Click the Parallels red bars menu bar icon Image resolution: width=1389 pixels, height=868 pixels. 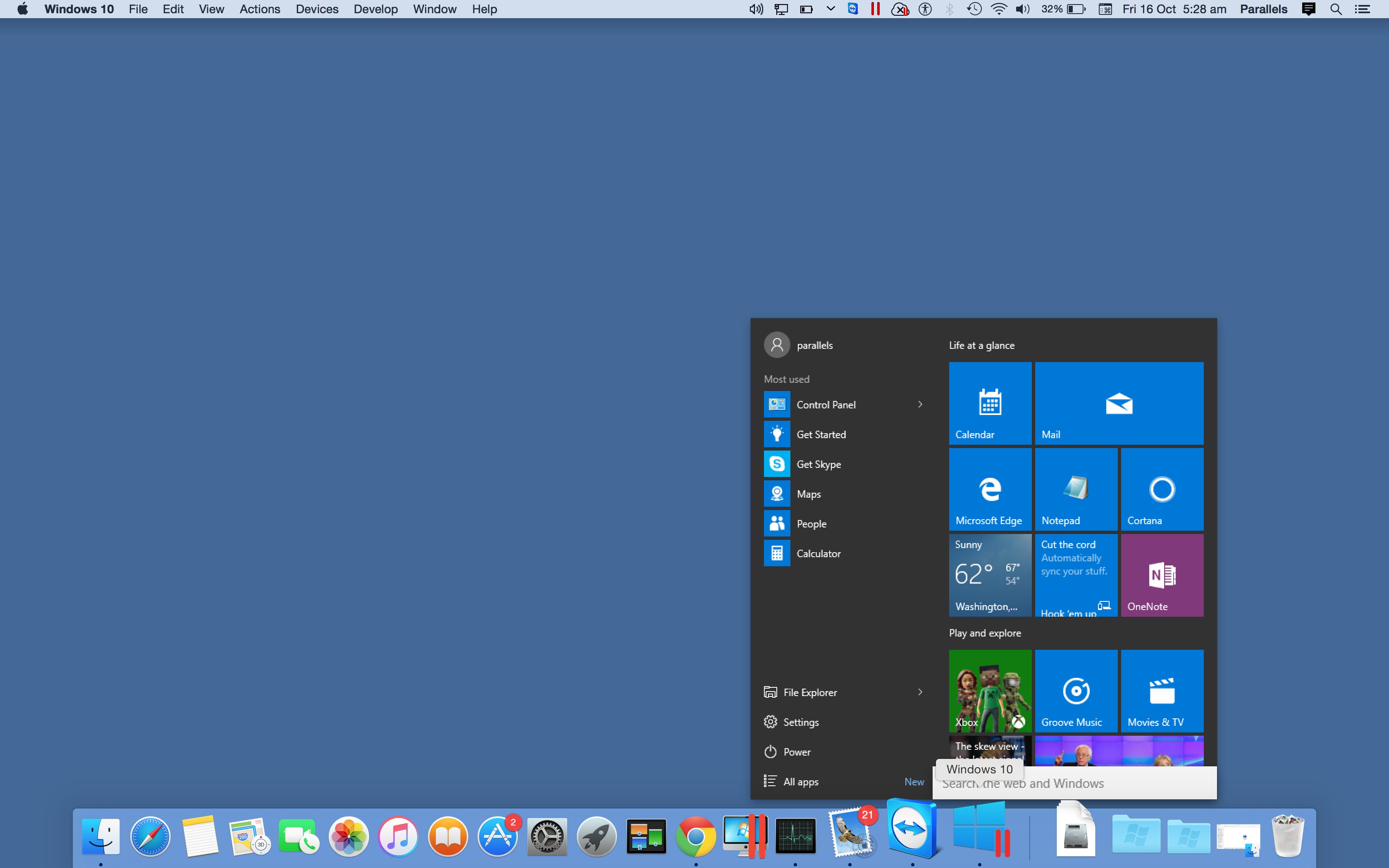click(875, 9)
